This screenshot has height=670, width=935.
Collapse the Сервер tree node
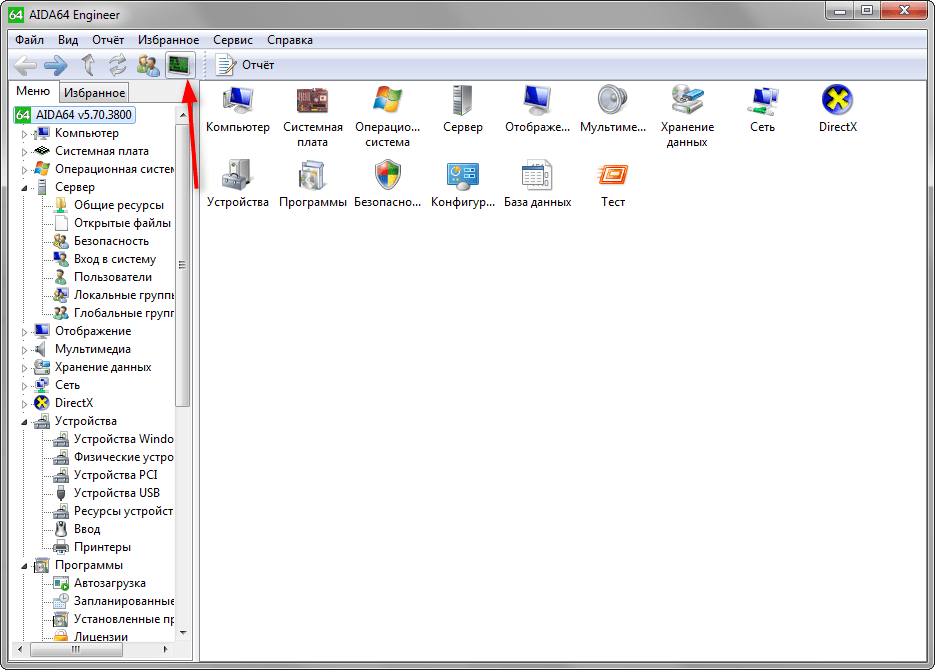[x=25, y=188]
